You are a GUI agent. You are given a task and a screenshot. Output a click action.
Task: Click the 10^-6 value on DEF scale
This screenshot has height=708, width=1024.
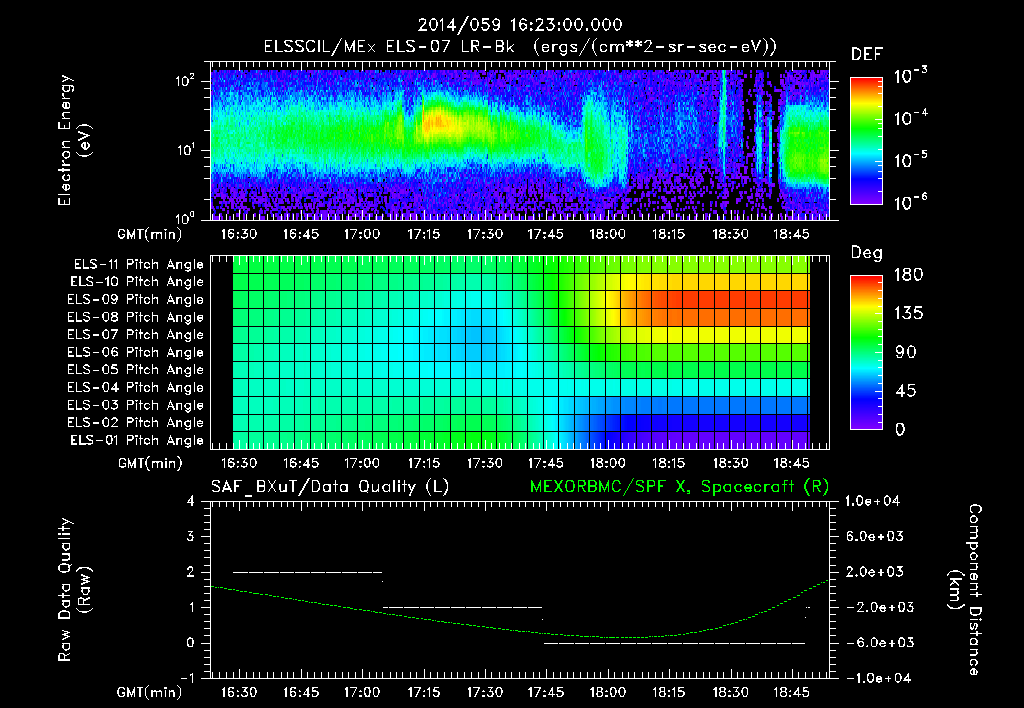910,202
